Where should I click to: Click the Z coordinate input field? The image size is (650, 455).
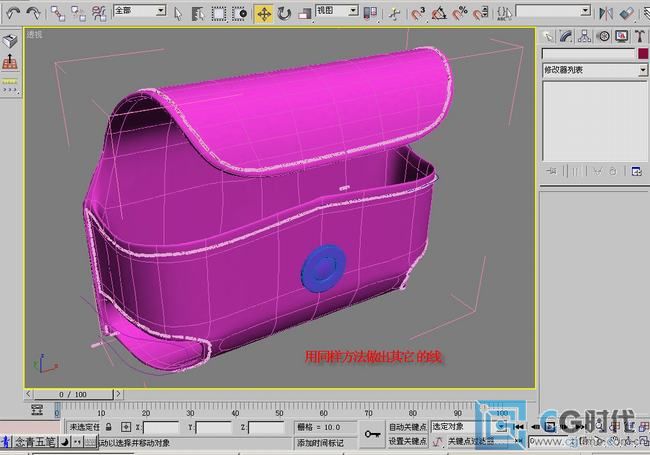coord(266,427)
